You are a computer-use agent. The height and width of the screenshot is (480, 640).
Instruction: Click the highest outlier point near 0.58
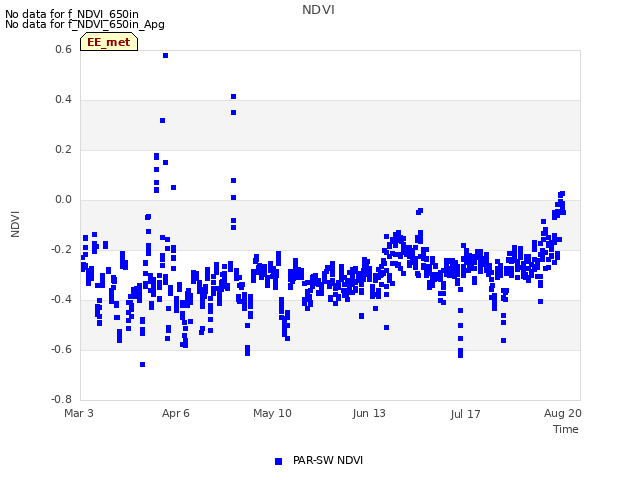[165, 56]
